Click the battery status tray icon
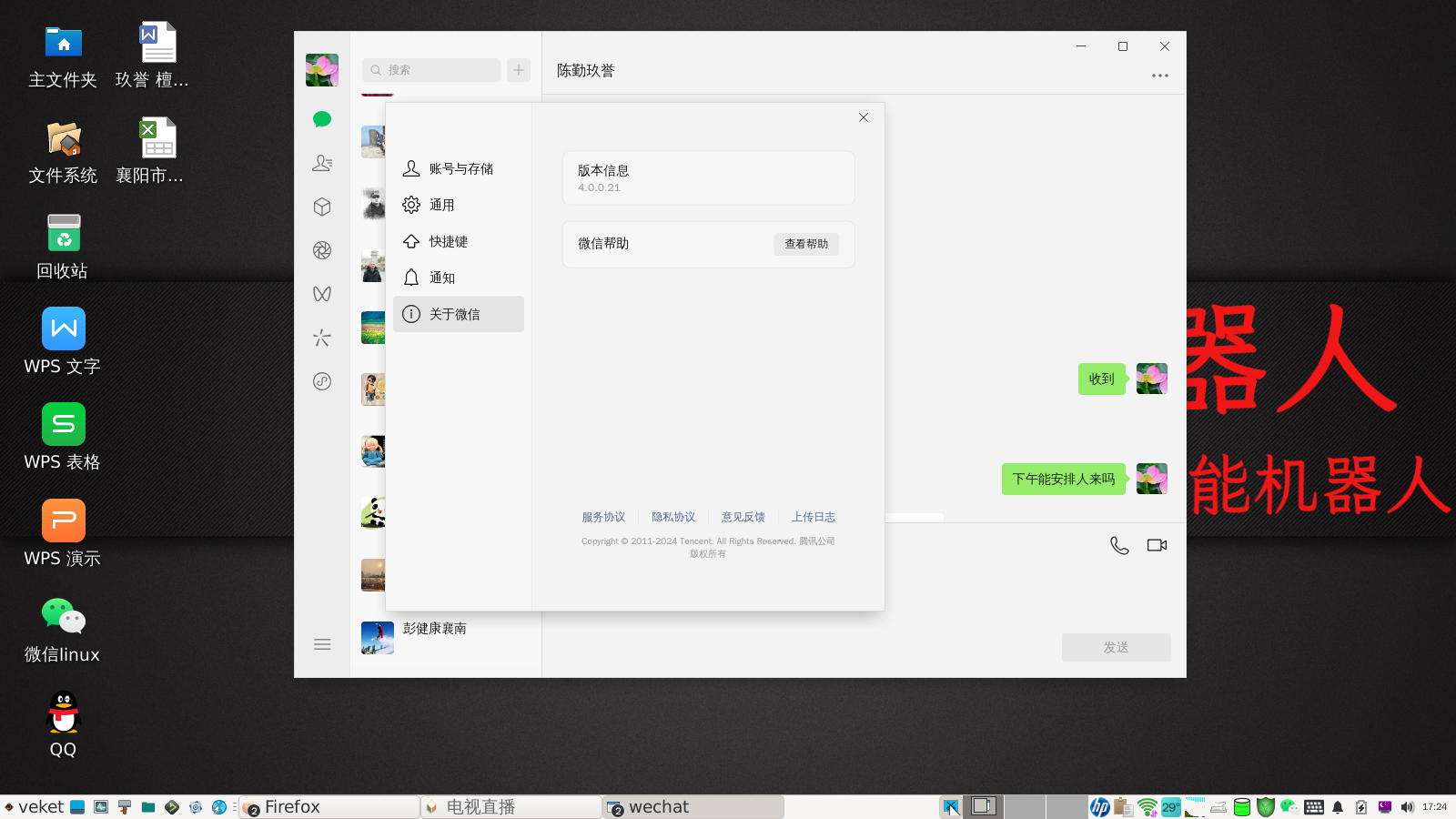Viewport: 1456px width, 819px height. [1361, 807]
